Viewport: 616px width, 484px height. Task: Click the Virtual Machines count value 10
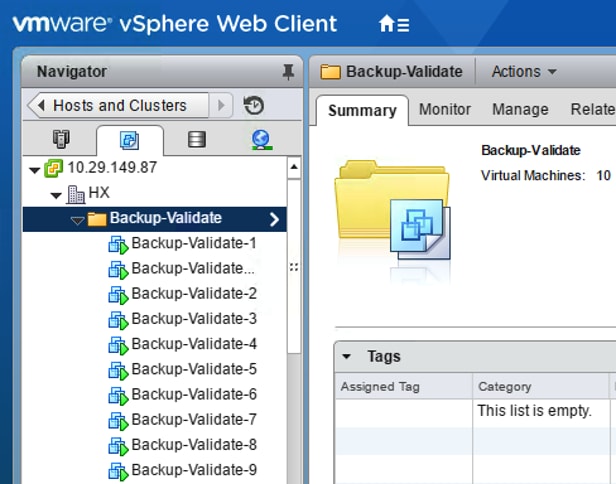tap(603, 175)
